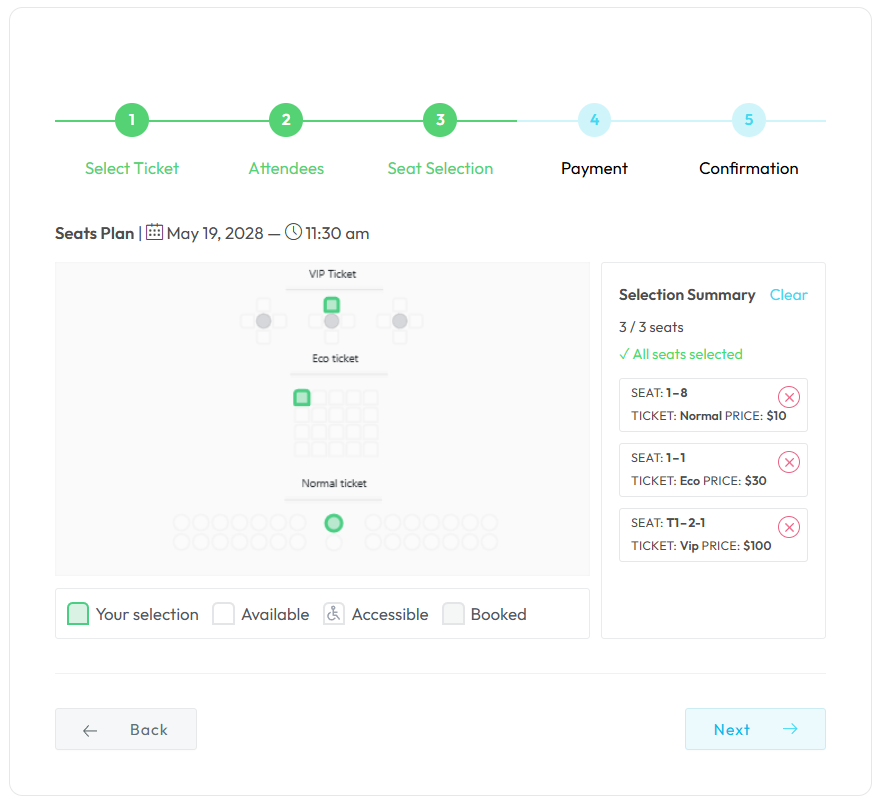Remove seat 1-8 Normal ticket
Viewport: 880px width, 802px height.
(789, 397)
